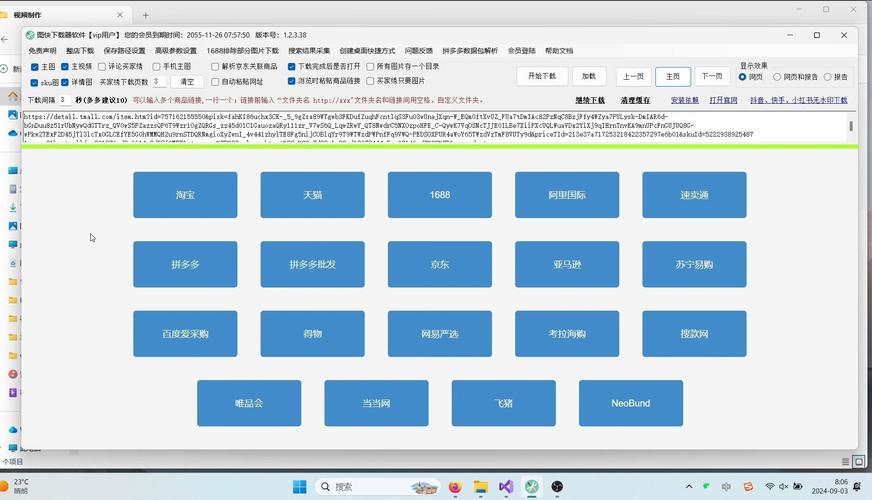The height and width of the screenshot is (500, 872).
Task: Open the 帮助文档 menu
Action: pyautogui.click(x=559, y=51)
